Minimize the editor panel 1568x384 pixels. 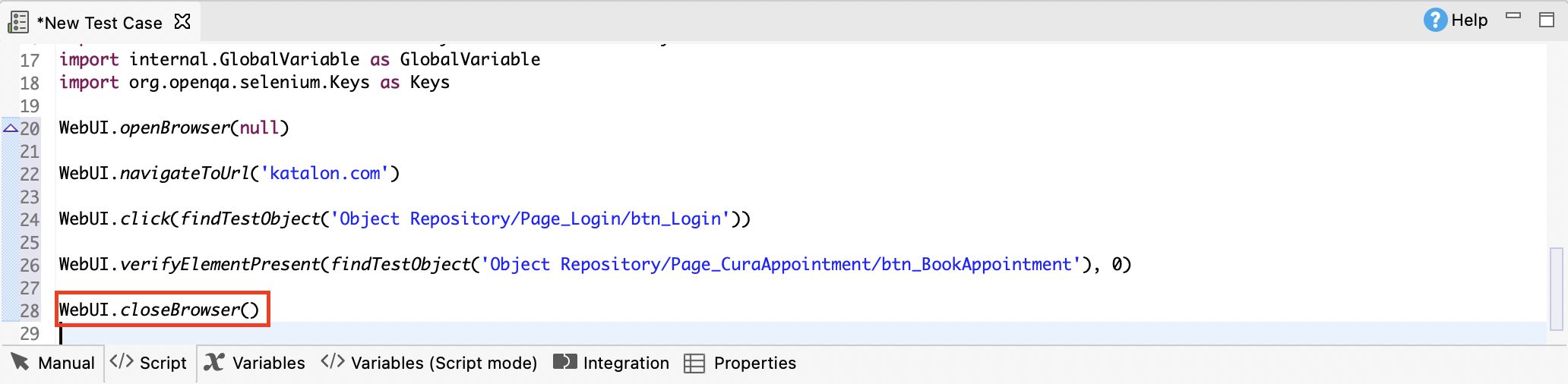point(1513,16)
